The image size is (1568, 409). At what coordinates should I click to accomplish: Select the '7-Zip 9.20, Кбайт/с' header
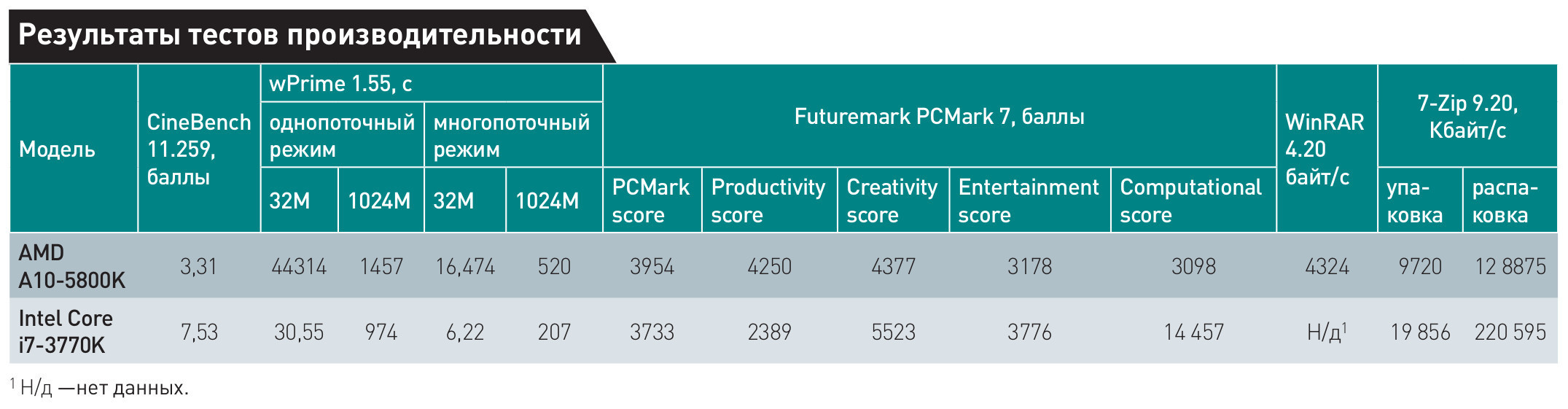pyautogui.click(x=1467, y=117)
